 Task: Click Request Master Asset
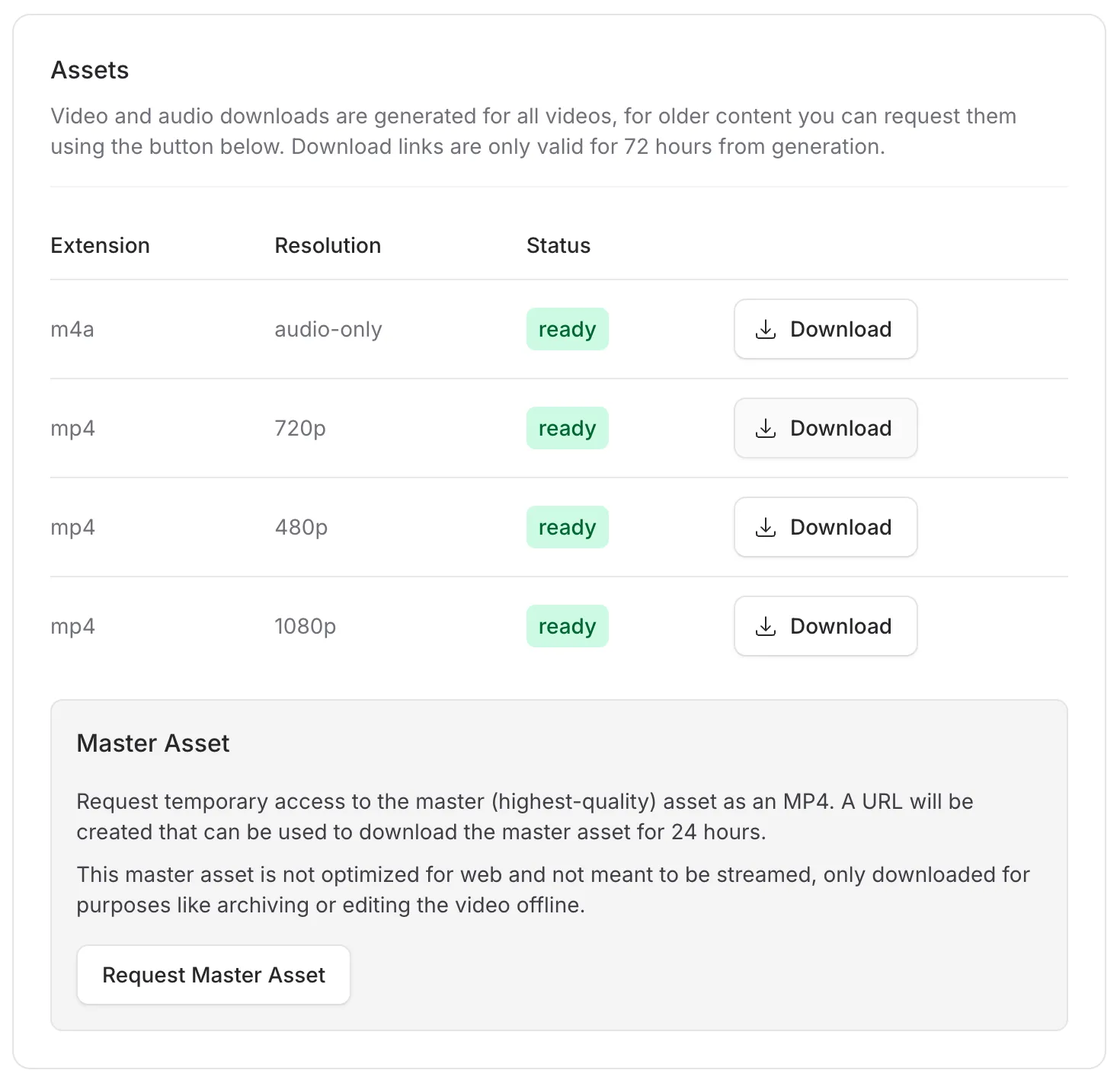pyautogui.click(x=213, y=974)
